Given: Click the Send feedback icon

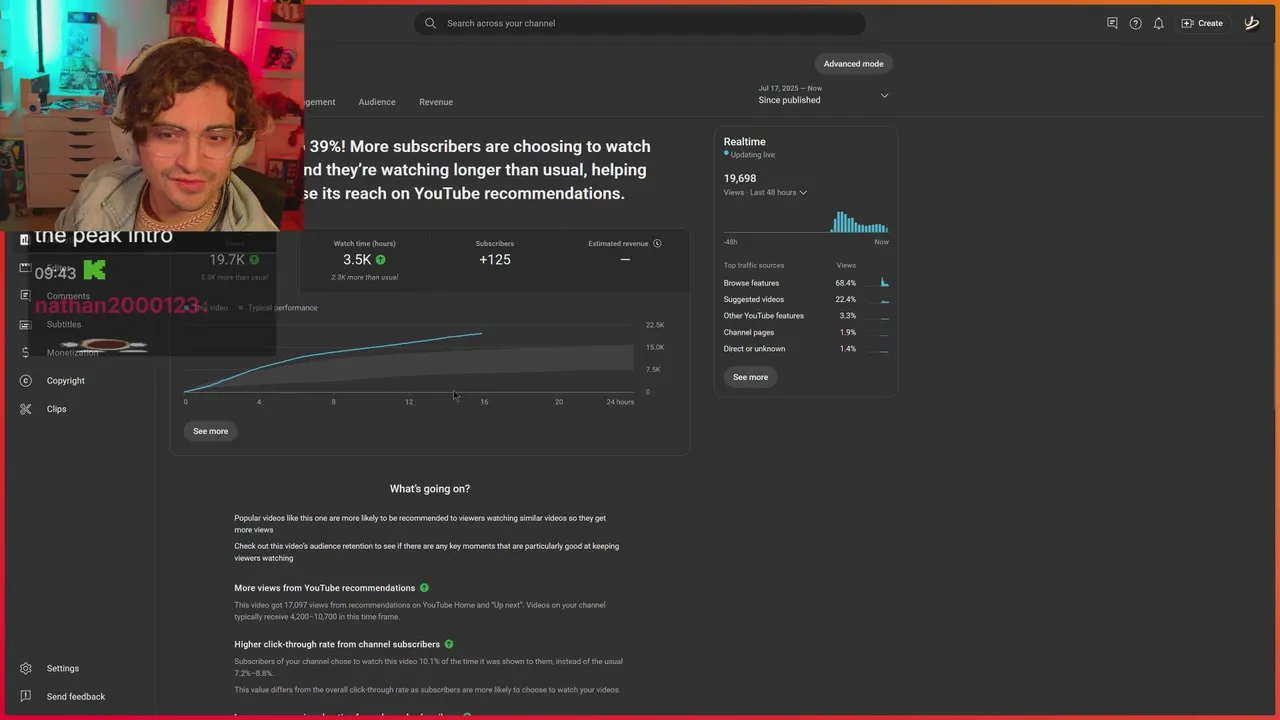Looking at the screenshot, I should coord(26,696).
